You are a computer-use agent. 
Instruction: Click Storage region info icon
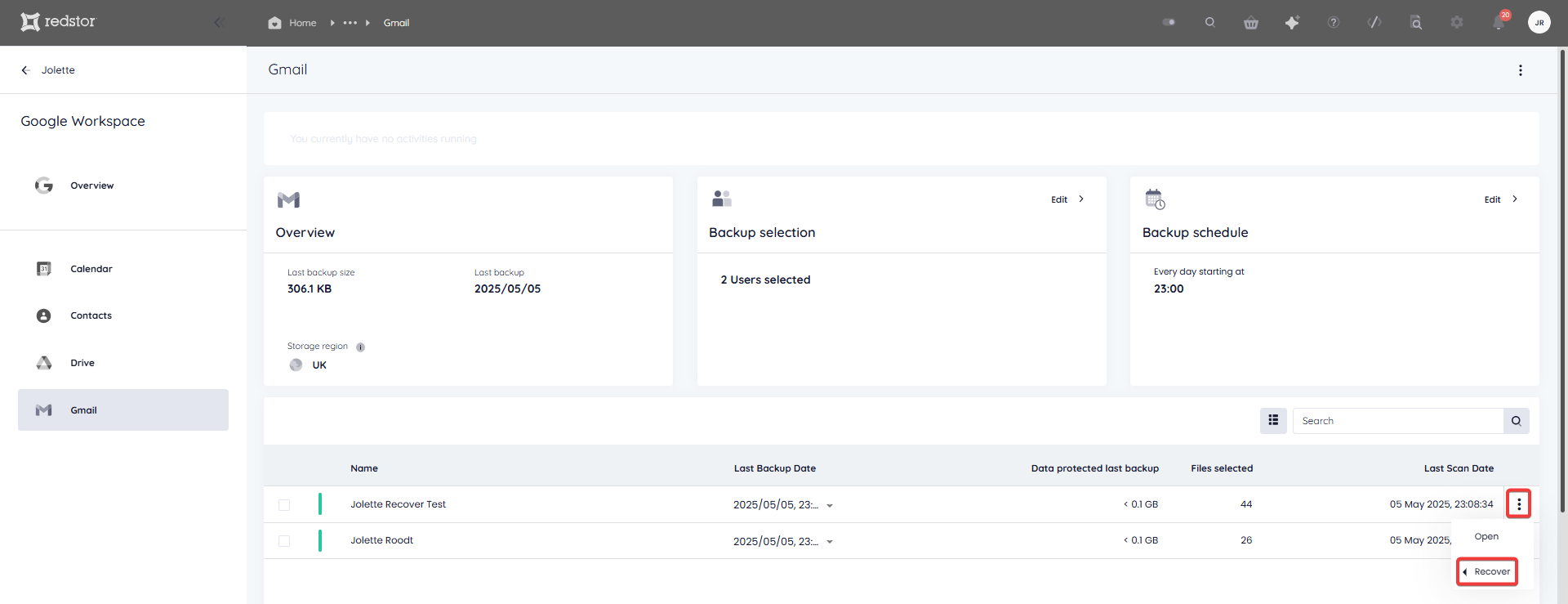tap(360, 347)
